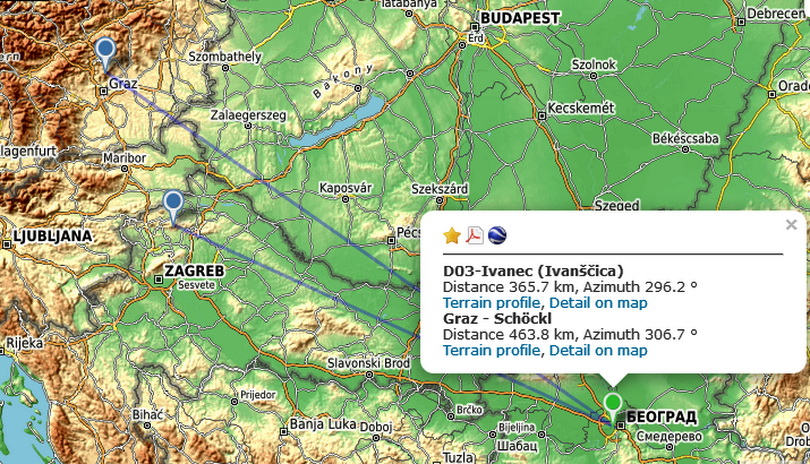Click the Sesvete label near Zagreb
The width and height of the screenshot is (810, 464).
point(196,285)
